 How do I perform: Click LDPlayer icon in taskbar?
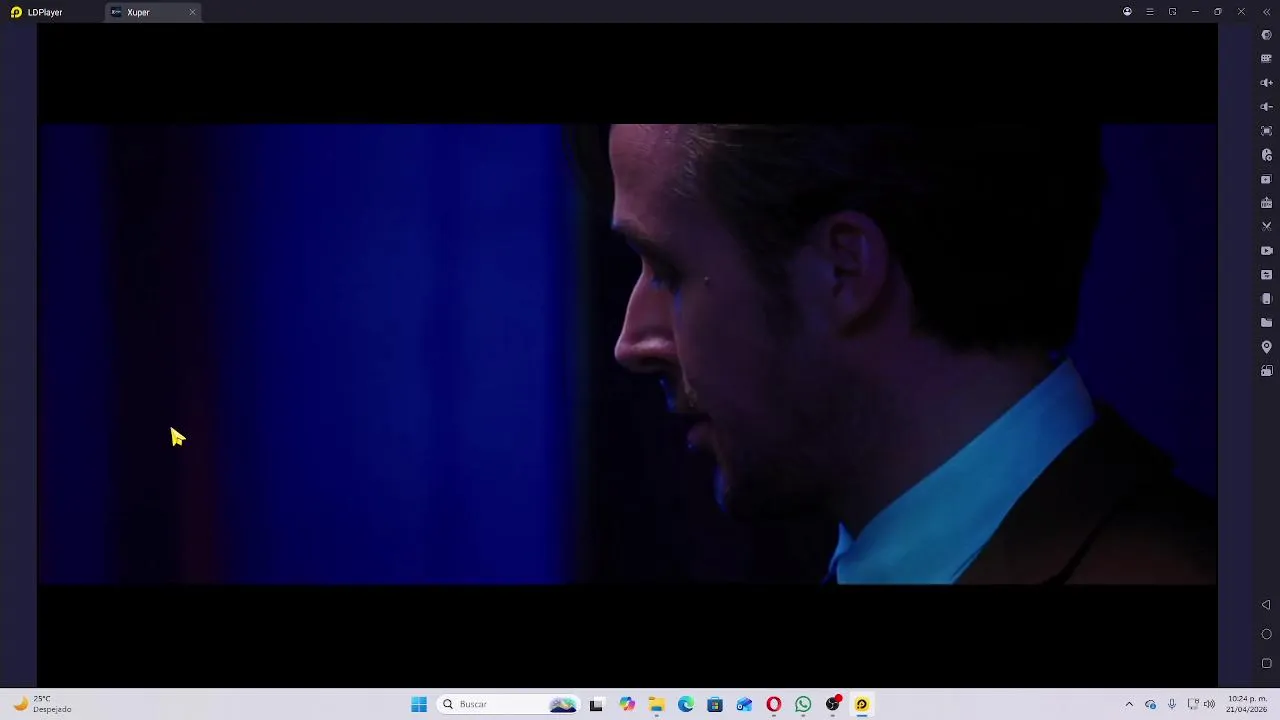[862, 704]
